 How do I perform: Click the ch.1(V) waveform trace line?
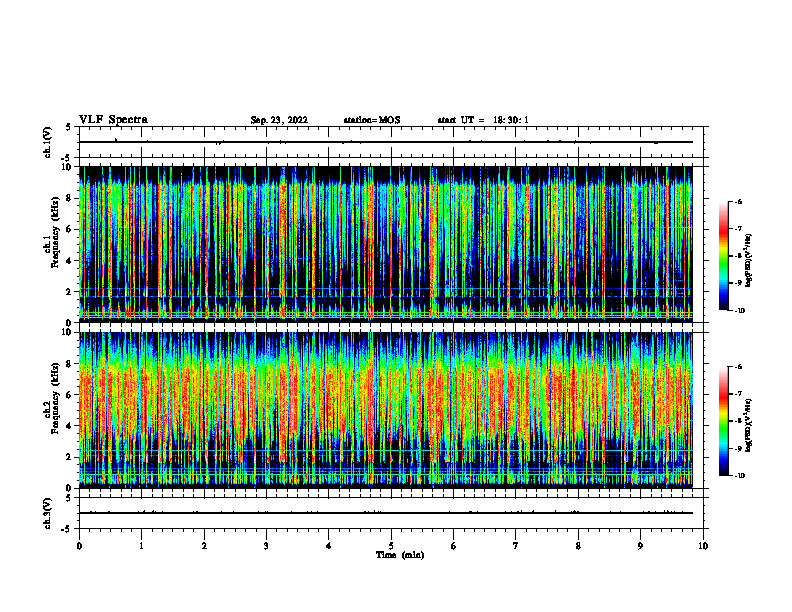coord(386,142)
